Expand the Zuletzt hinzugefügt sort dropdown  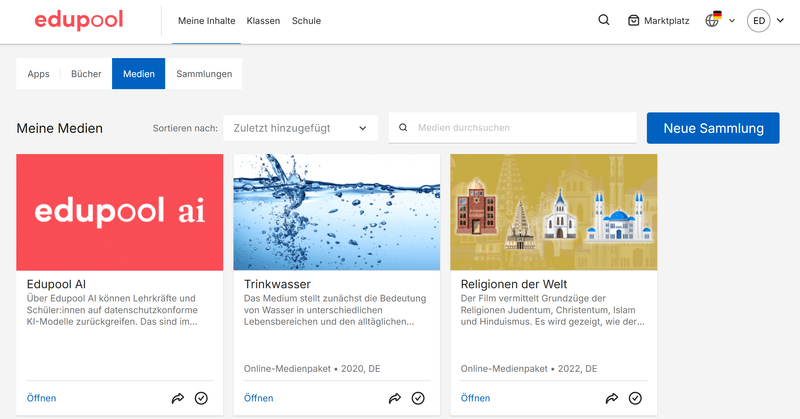point(300,128)
